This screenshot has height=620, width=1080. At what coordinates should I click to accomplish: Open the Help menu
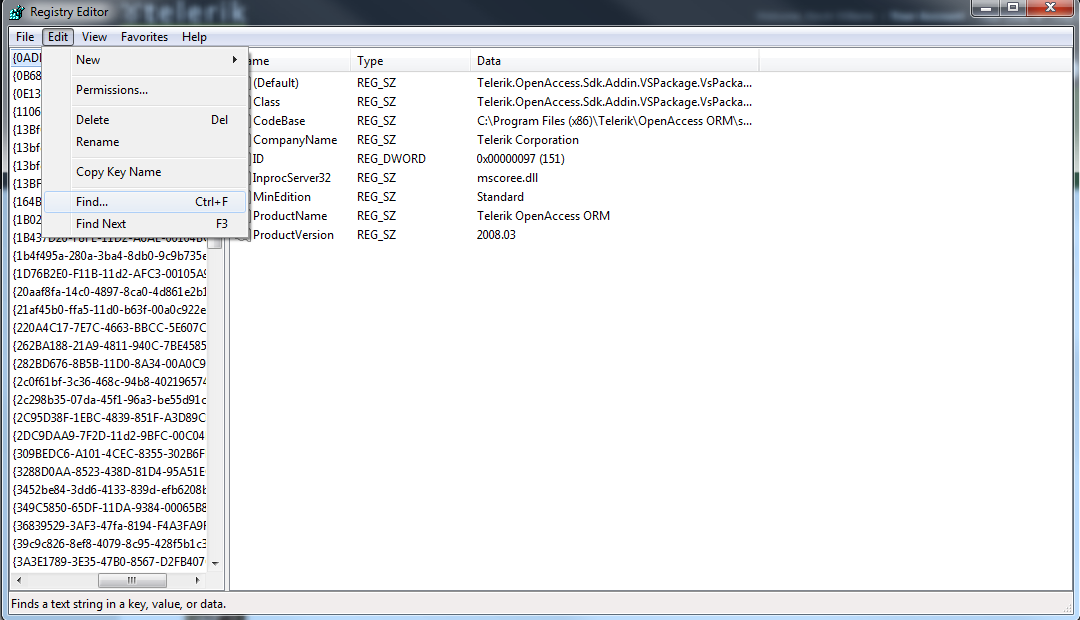pyautogui.click(x=194, y=37)
